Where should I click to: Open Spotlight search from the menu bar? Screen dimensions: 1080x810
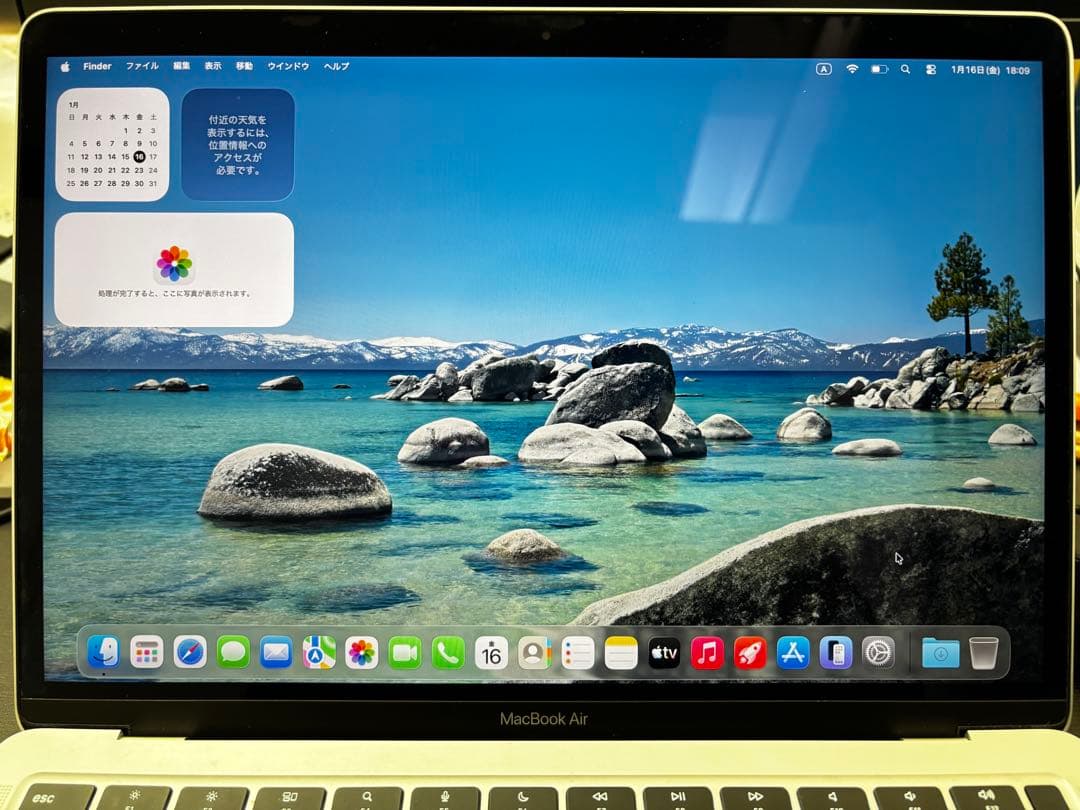[906, 66]
